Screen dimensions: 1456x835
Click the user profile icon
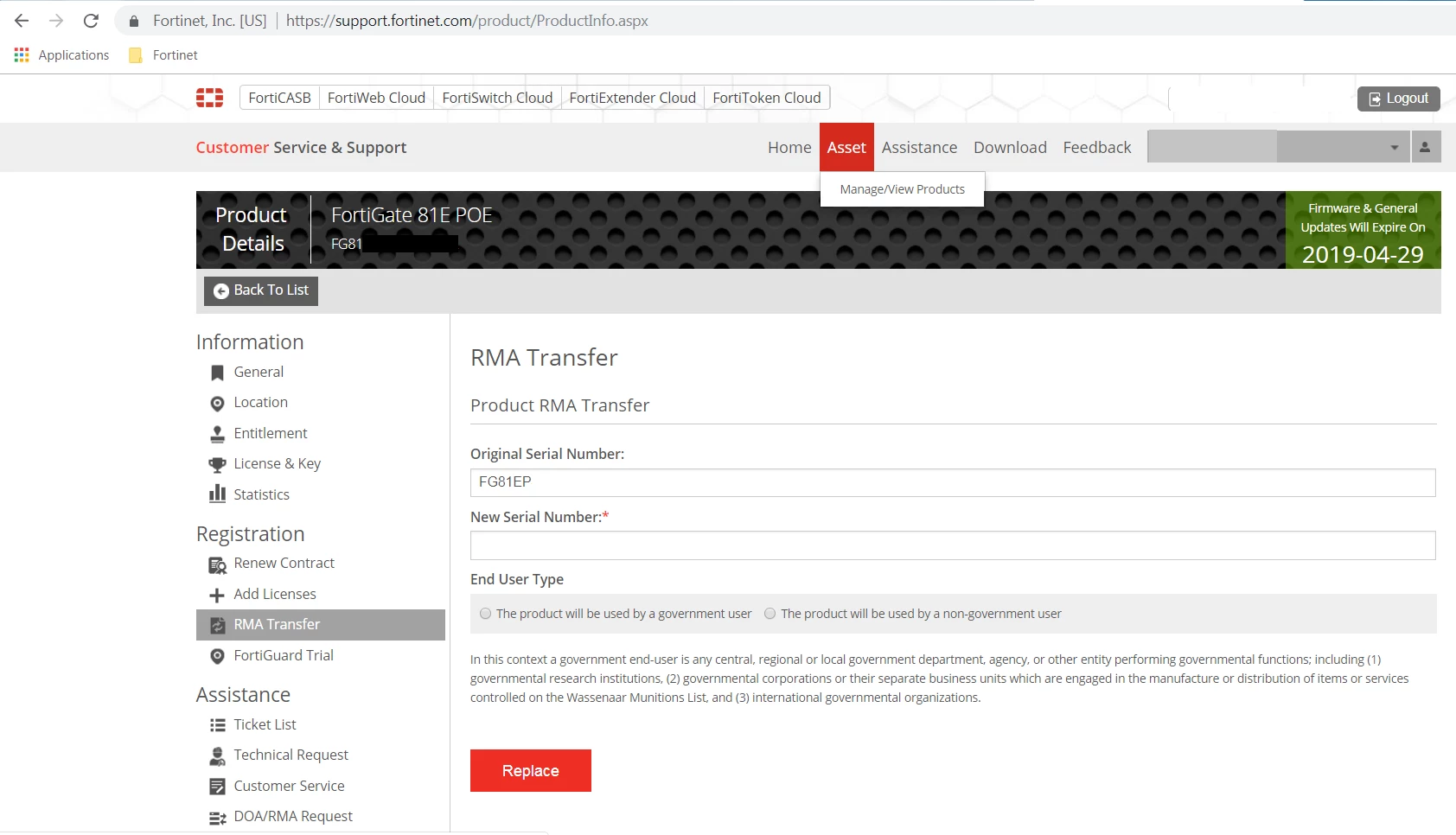1425,147
